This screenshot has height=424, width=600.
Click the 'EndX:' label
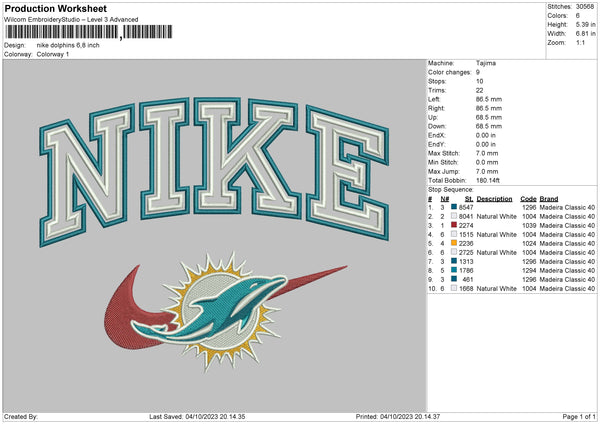point(437,135)
